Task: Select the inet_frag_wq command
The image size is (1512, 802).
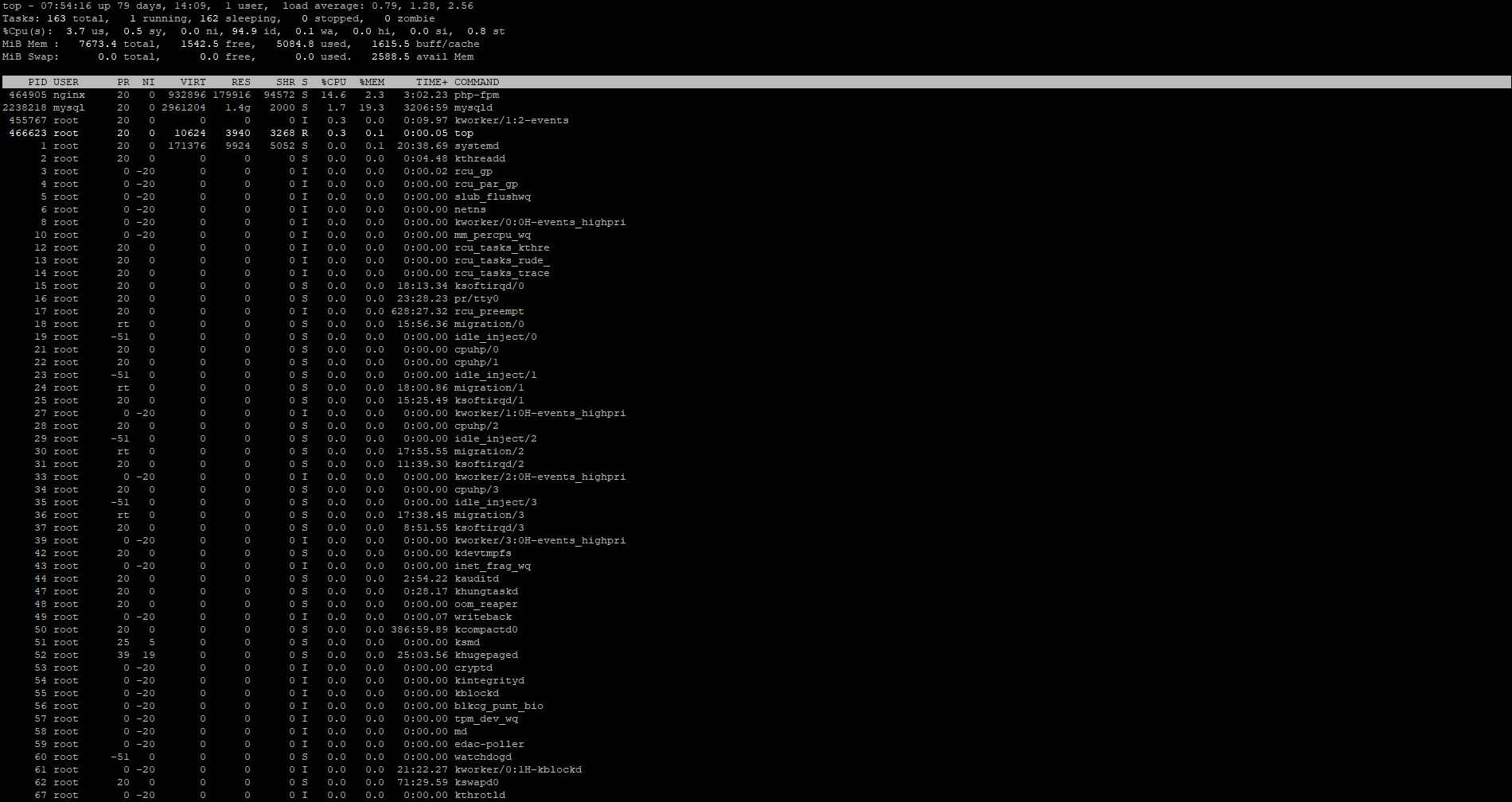Action: click(x=493, y=566)
